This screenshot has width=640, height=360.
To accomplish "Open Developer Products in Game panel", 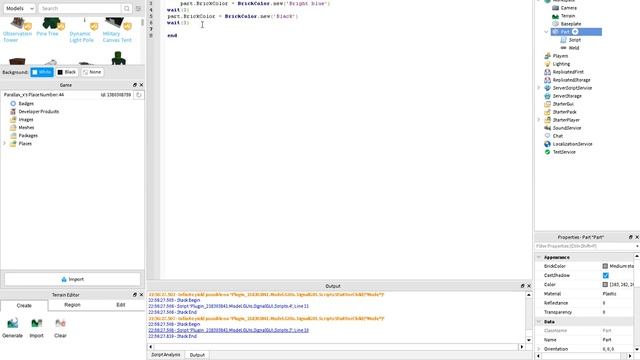I will point(39,111).
